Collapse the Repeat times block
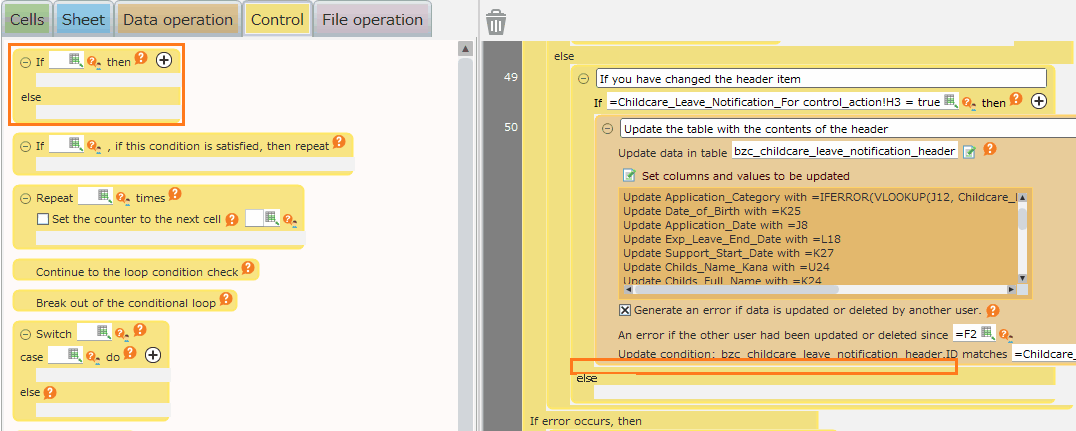This screenshot has height=431, width=1076. coord(26,198)
